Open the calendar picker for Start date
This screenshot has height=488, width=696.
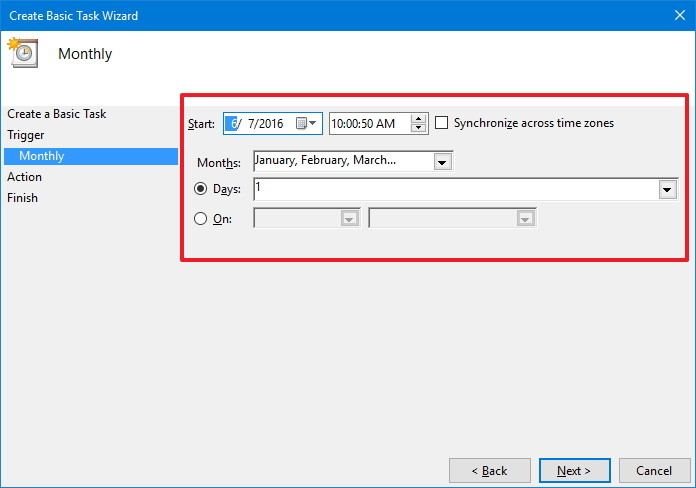click(x=306, y=123)
